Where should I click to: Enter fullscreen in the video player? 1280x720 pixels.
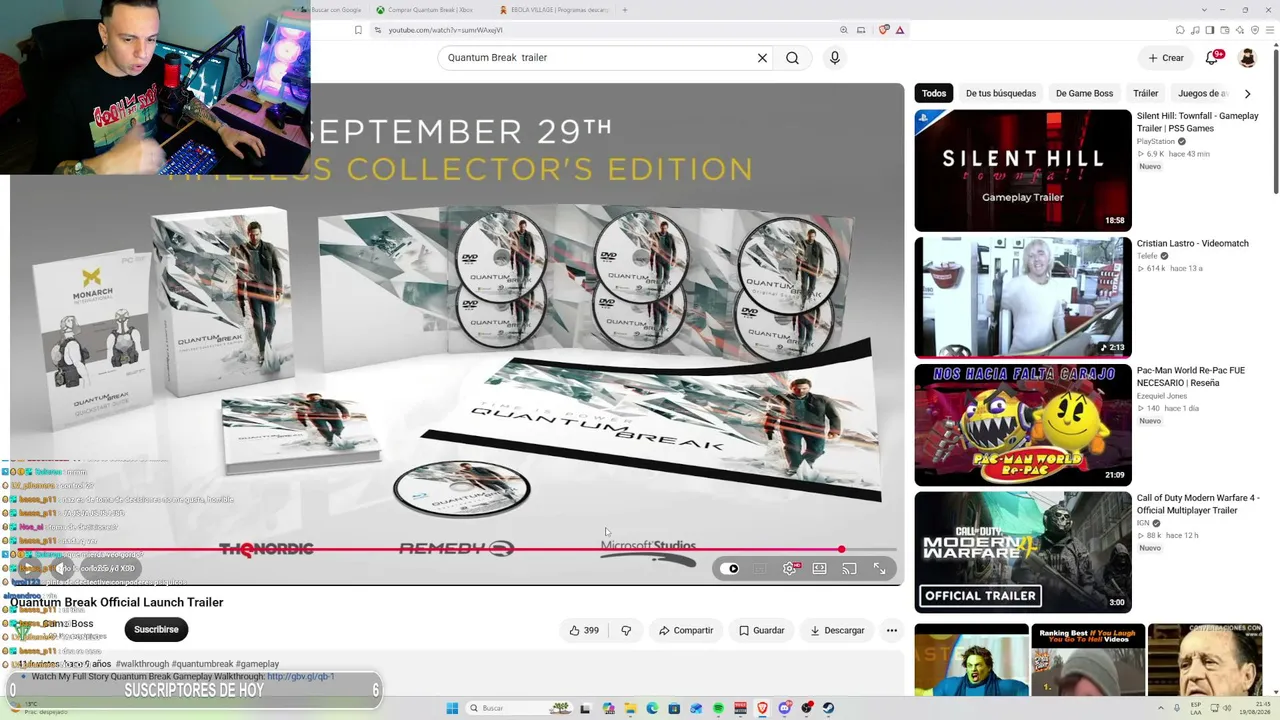coord(879,569)
